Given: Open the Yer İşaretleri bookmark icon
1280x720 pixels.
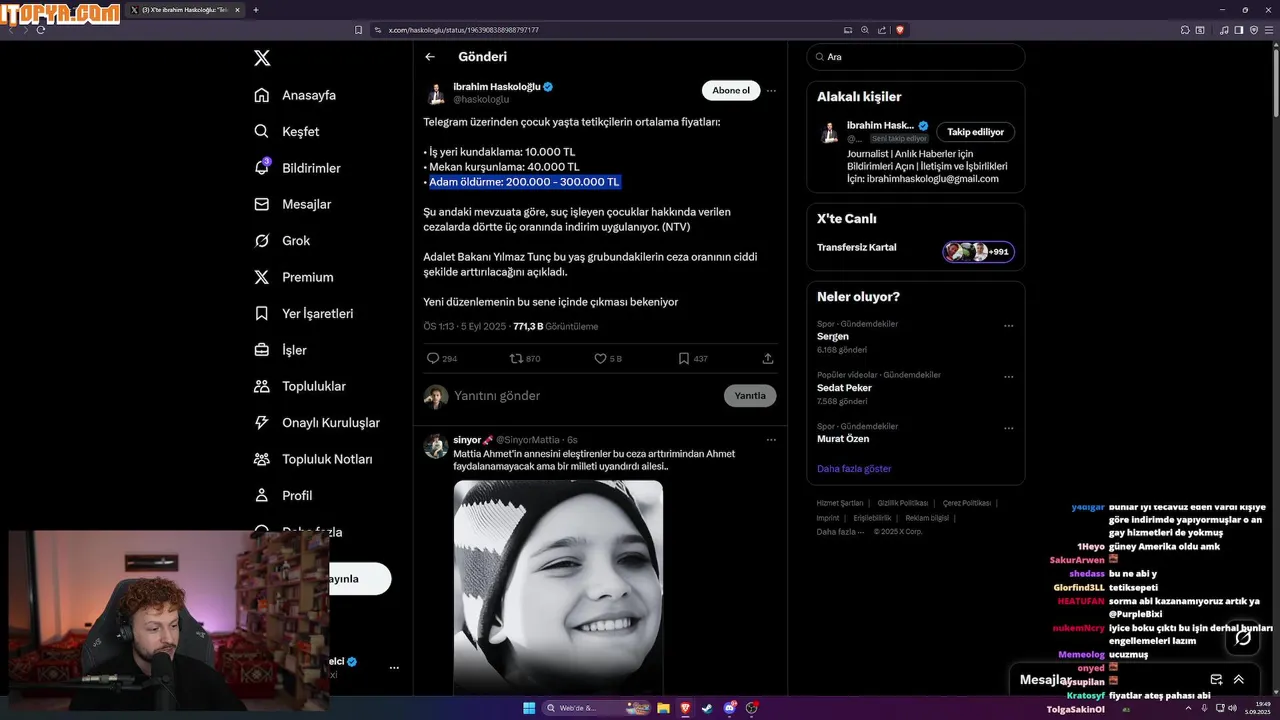Looking at the screenshot, I should pyautogui.click(x=261, y=313).
